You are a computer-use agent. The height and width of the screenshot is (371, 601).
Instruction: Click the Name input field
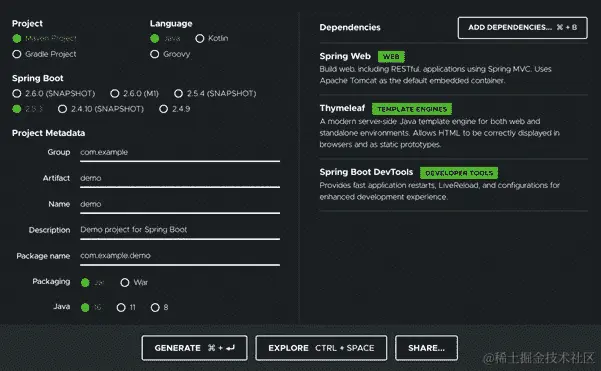tap(180, 204)
